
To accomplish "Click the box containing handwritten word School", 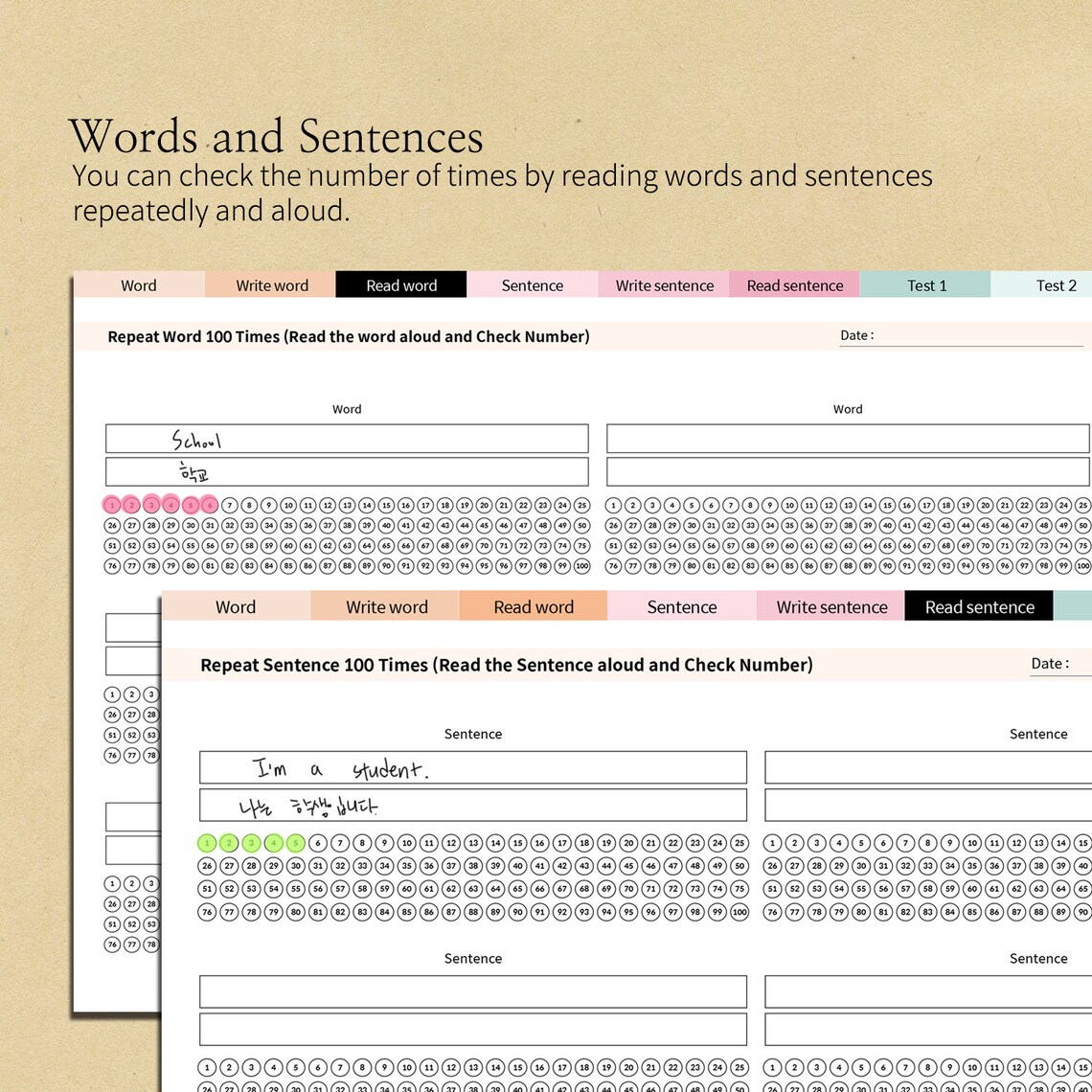I will pos(346,438).
